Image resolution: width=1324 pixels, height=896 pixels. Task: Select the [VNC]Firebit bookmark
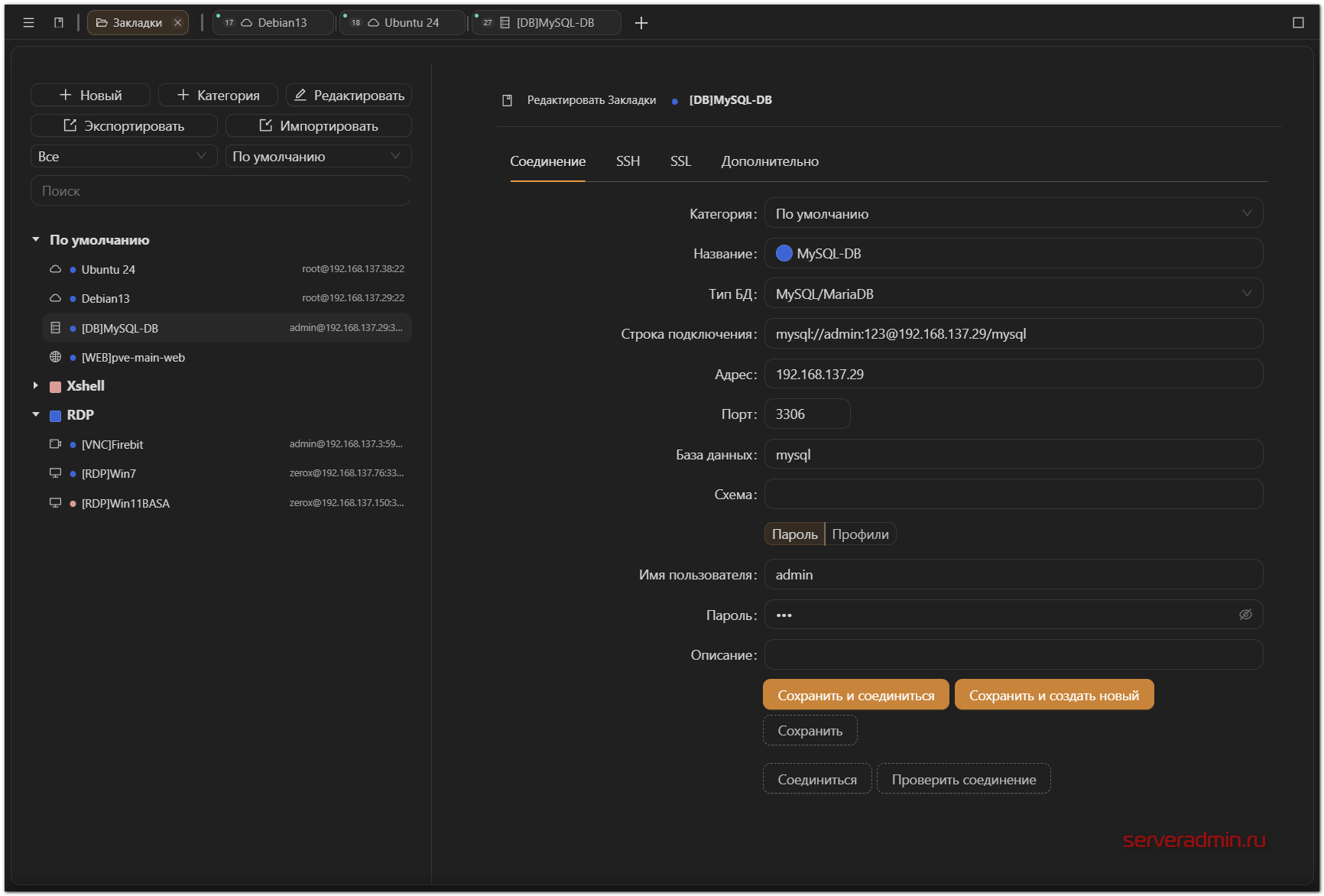(x=227, y=444)
